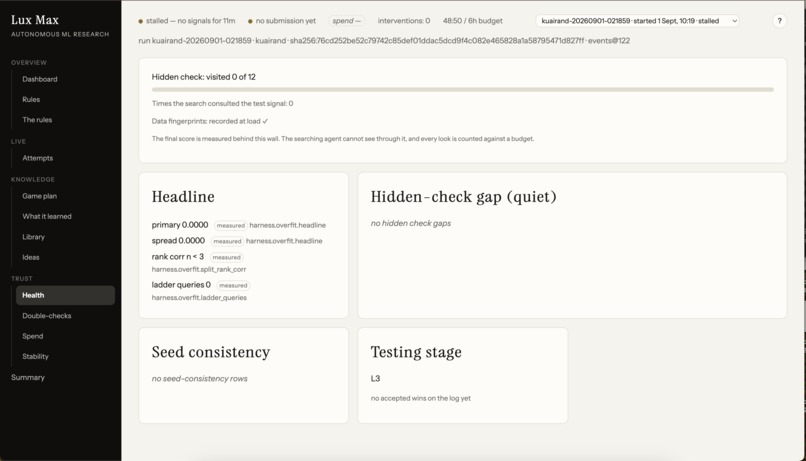
Task: Click no hidden check gaps text
Action: (x=411, y=223)
